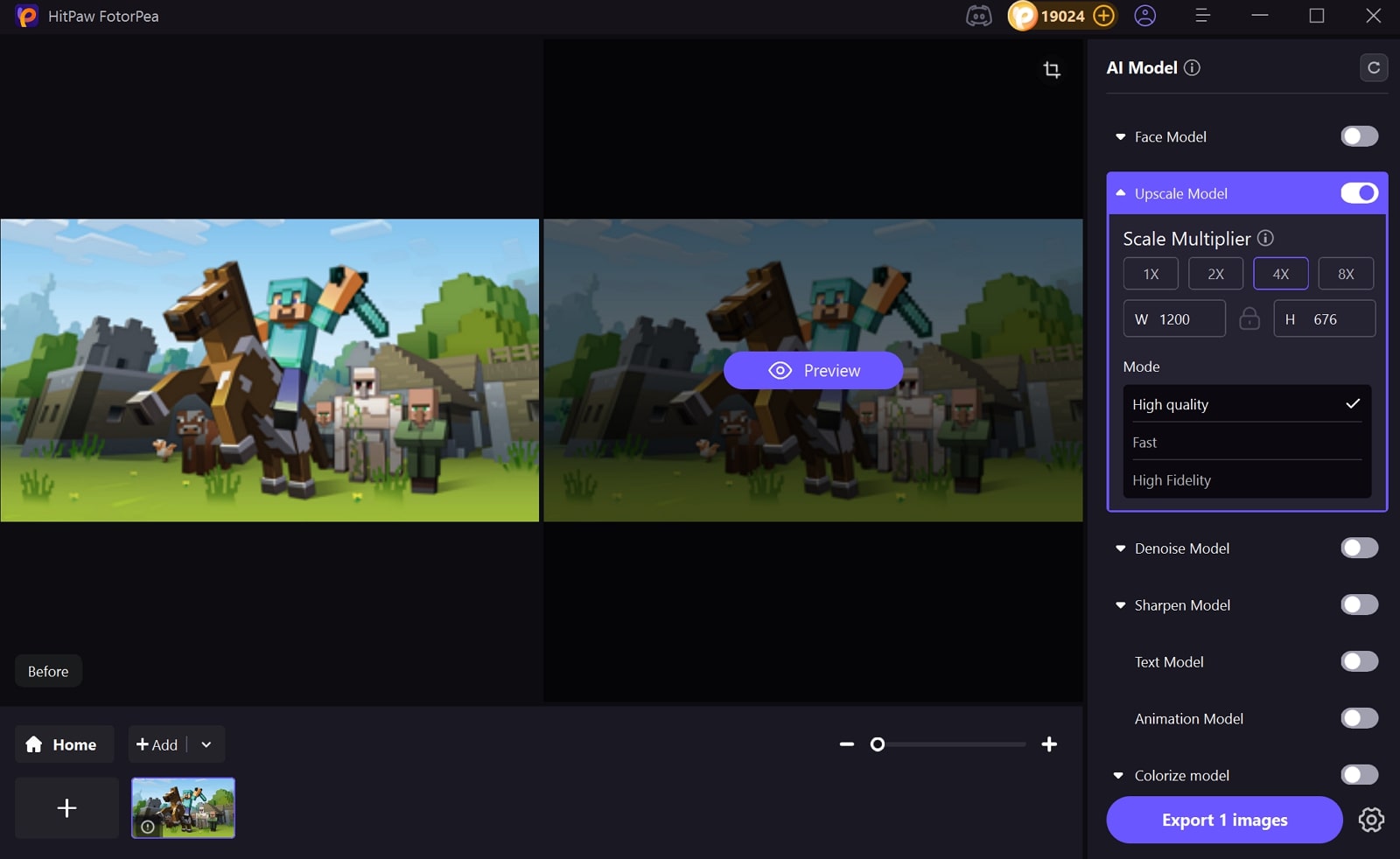Enable the Sharpen Model toggle
The width and height of the screenshot is (1400, 859).
point(1359,604)
